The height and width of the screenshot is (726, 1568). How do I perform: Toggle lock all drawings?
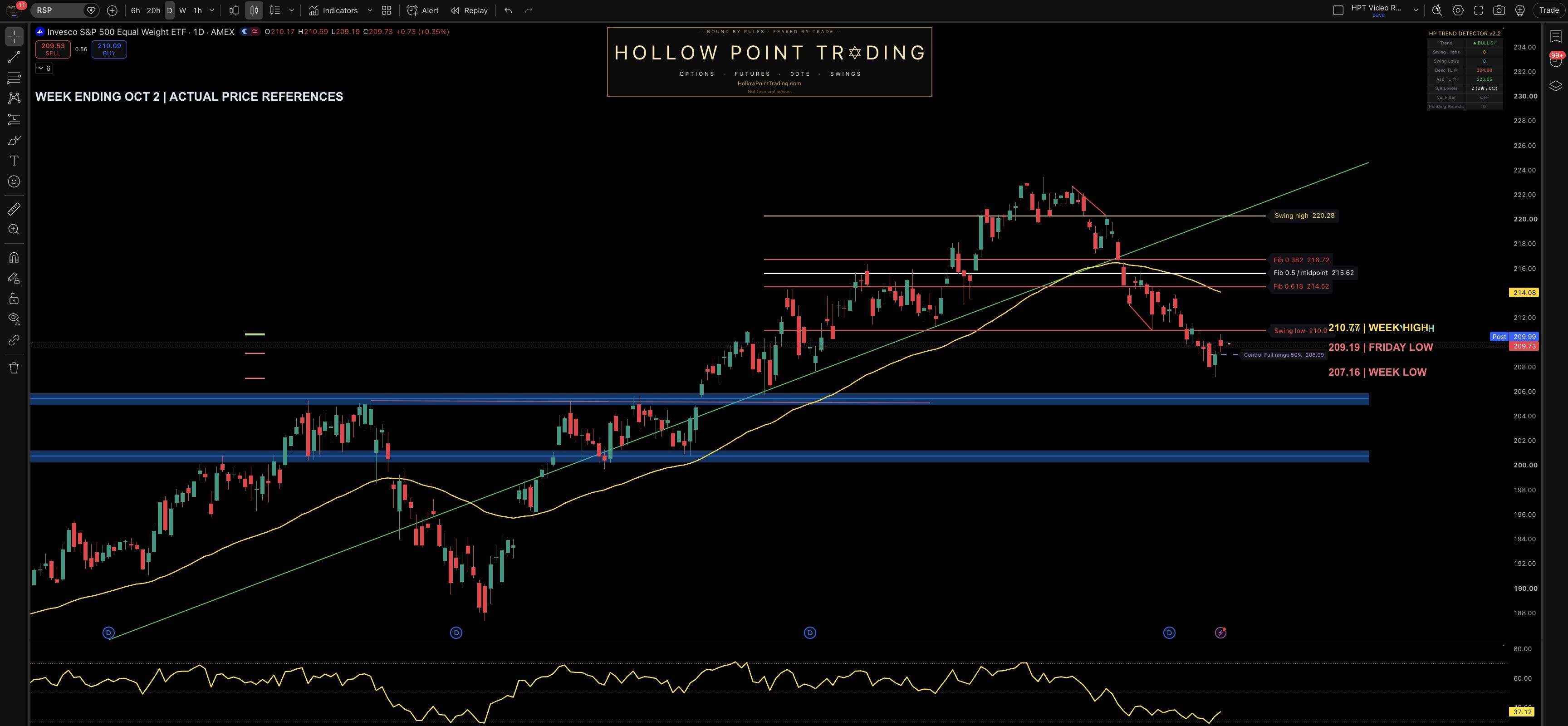[14, 299]
